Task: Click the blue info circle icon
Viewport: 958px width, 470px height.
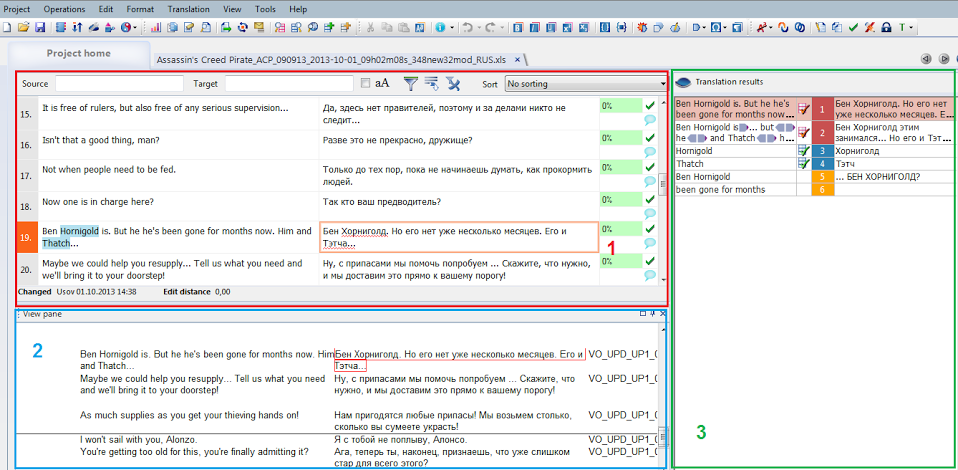Action: pyautogui.click(x=440, y=27)
